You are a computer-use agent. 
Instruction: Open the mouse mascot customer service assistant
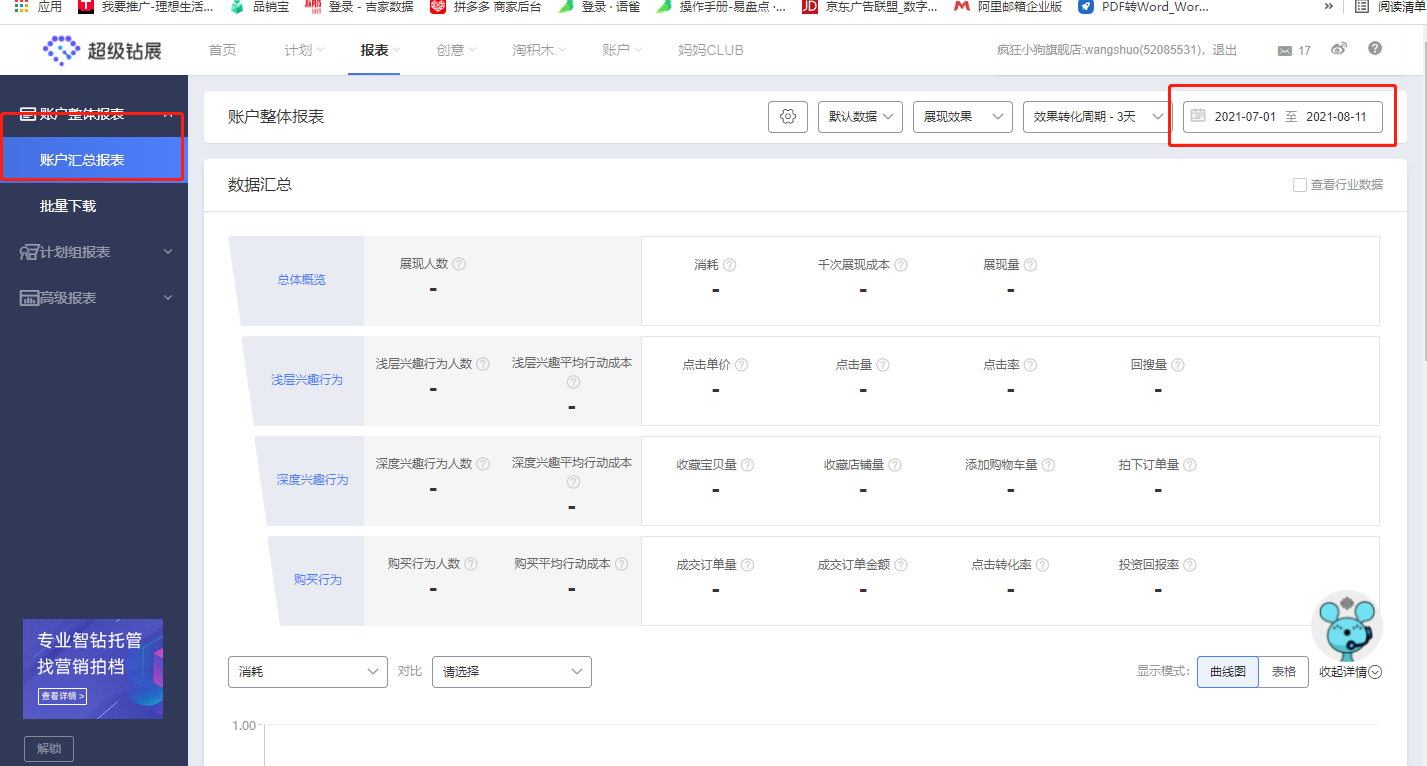[x=1347, y=626]
